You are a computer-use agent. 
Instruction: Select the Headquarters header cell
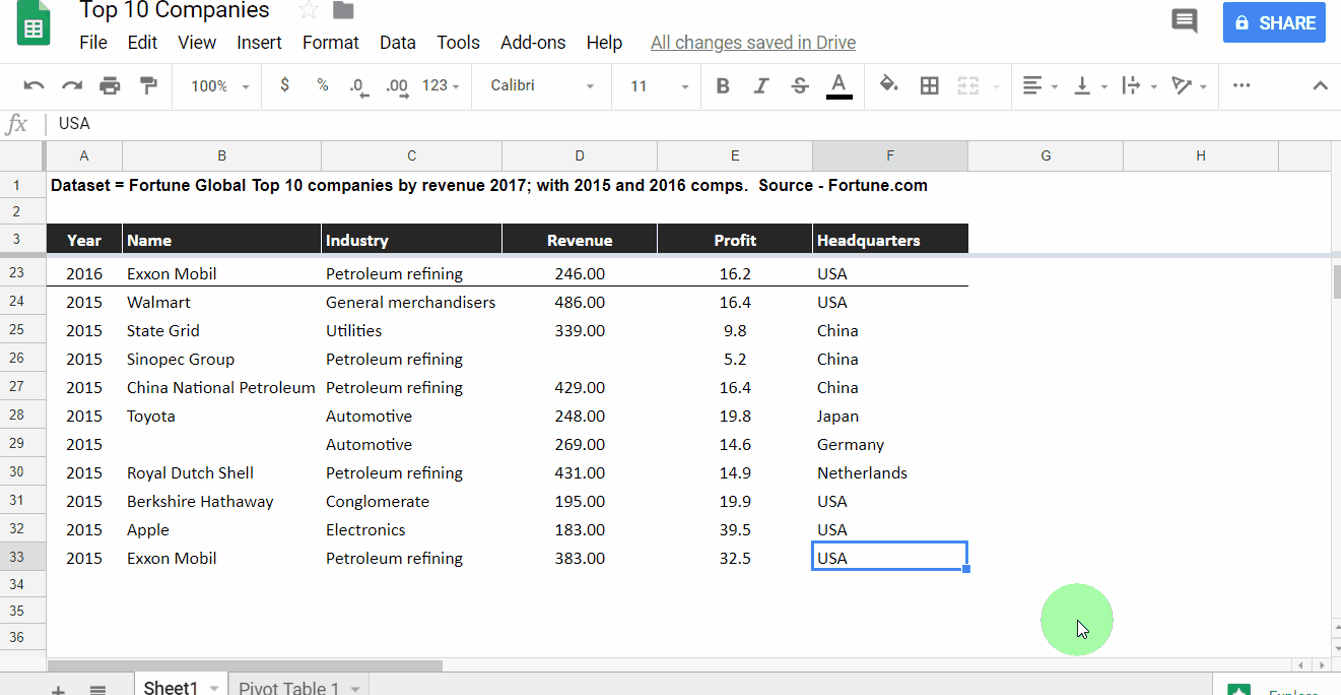(890, 239)
